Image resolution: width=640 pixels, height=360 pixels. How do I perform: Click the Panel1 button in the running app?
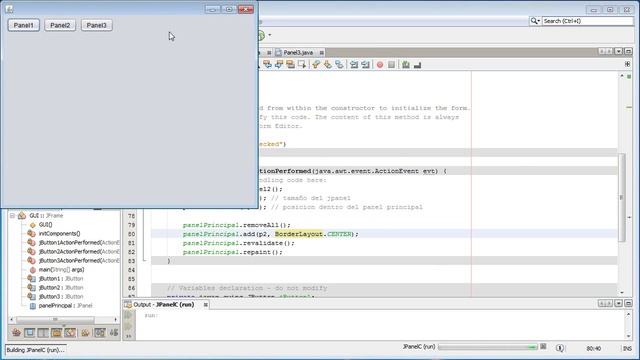[23, 25]
